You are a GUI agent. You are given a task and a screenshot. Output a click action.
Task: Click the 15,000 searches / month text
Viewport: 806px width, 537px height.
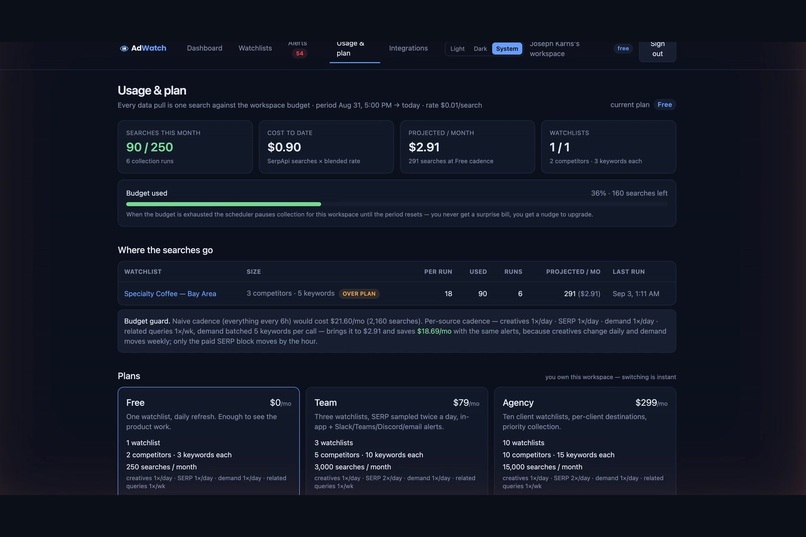tap(542, 467)
